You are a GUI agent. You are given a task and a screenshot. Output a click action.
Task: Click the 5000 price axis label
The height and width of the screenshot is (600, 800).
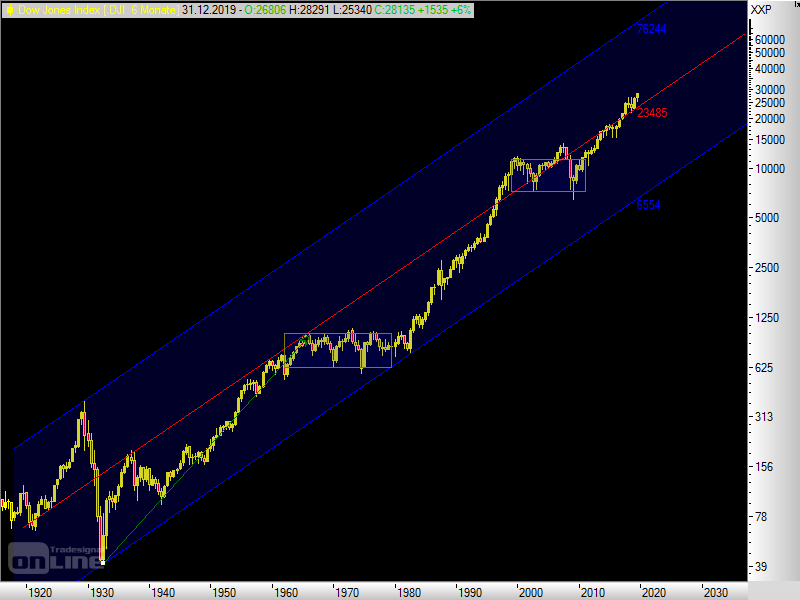coord(767,218)
